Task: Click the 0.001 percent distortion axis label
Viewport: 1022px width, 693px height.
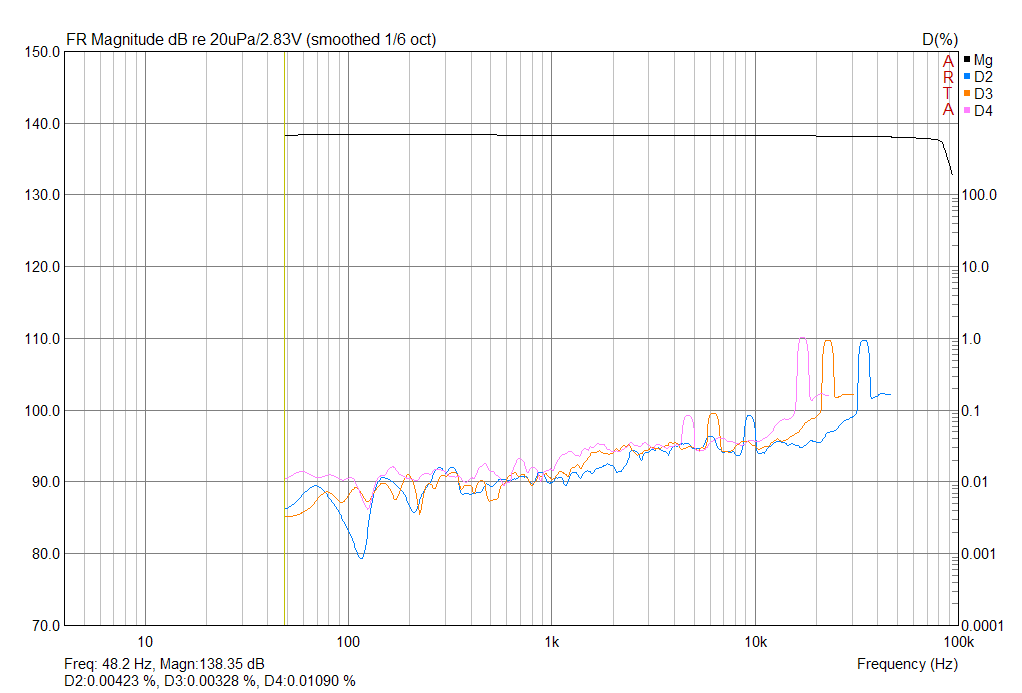Action: pos(980,553)
